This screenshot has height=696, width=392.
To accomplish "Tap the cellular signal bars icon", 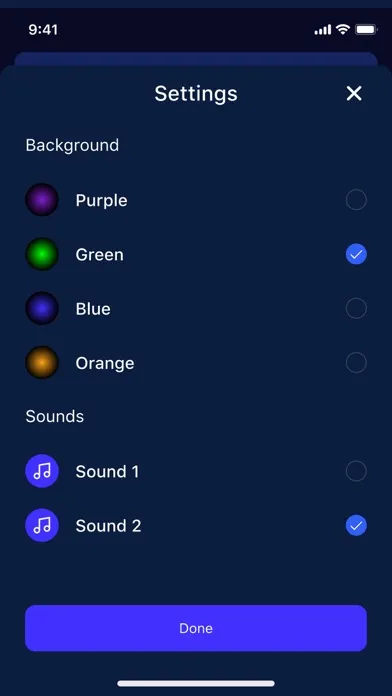I will tap(323, 30).
